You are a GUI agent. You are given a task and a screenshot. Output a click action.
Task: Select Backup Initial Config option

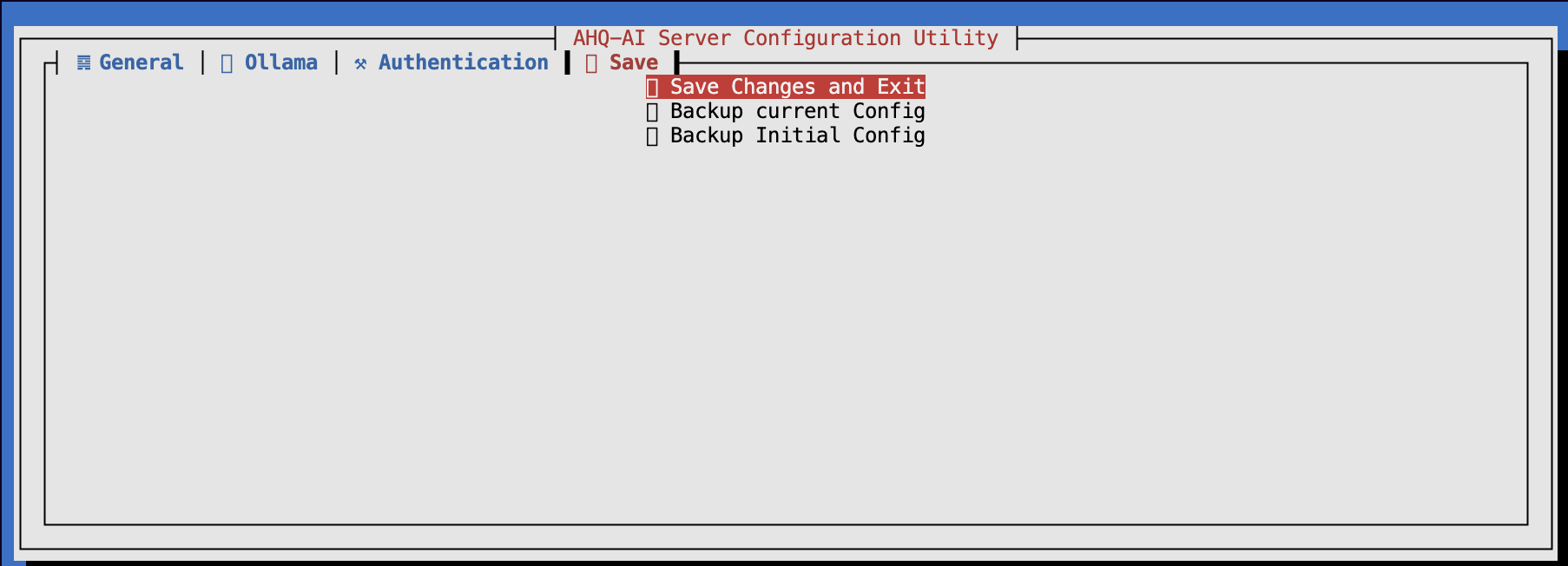point(797,135)
